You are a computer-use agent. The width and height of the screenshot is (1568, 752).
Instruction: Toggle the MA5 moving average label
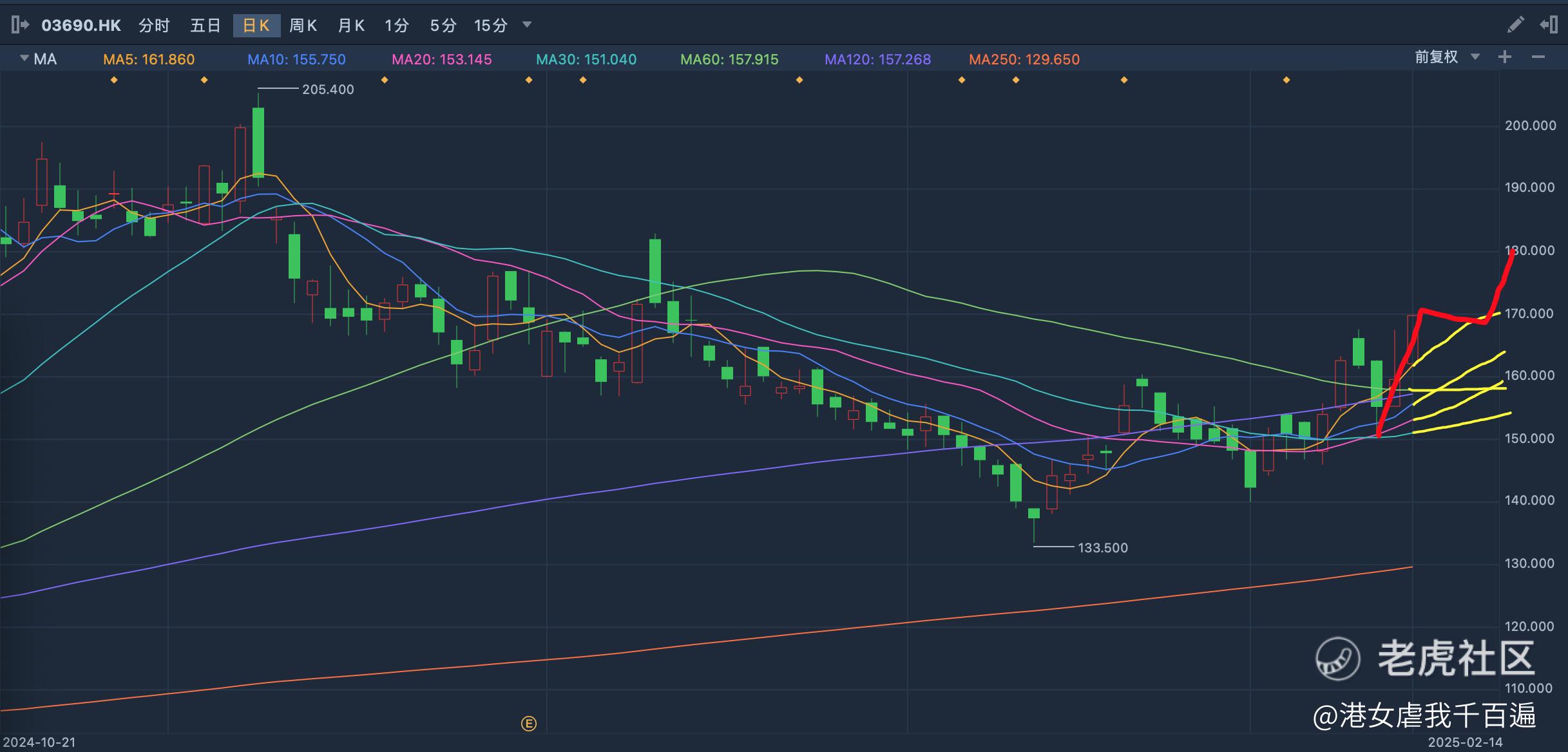click(149, 59)
